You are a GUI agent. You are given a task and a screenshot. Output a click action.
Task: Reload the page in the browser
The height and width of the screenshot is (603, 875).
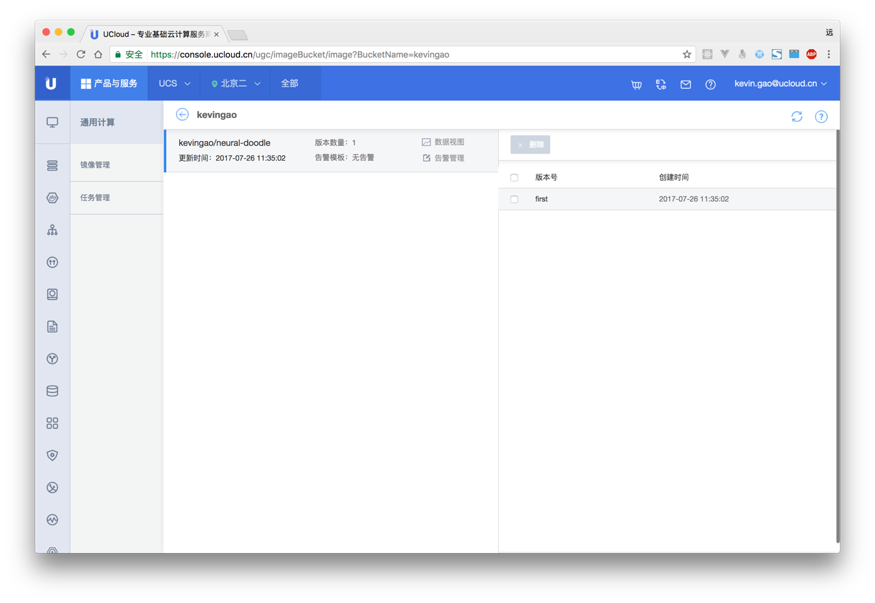pyautogui.click(x=80, y=54)
